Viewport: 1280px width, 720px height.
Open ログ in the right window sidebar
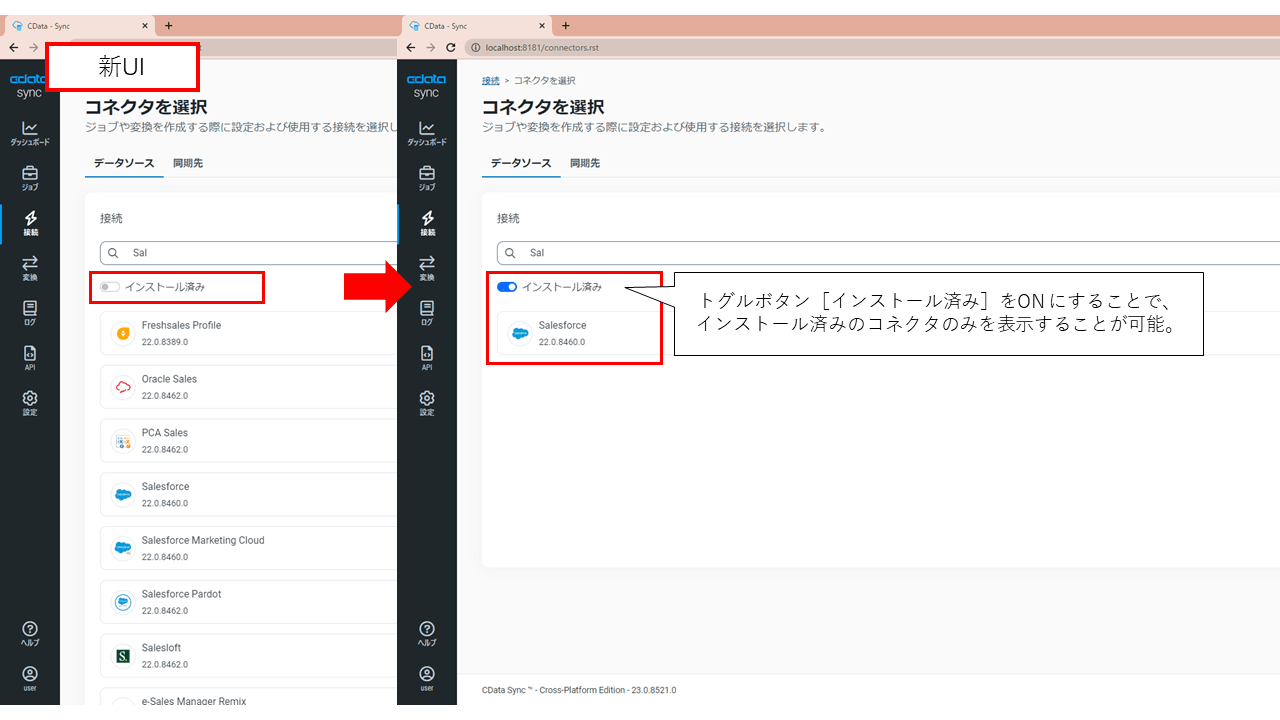pos(427,313)
